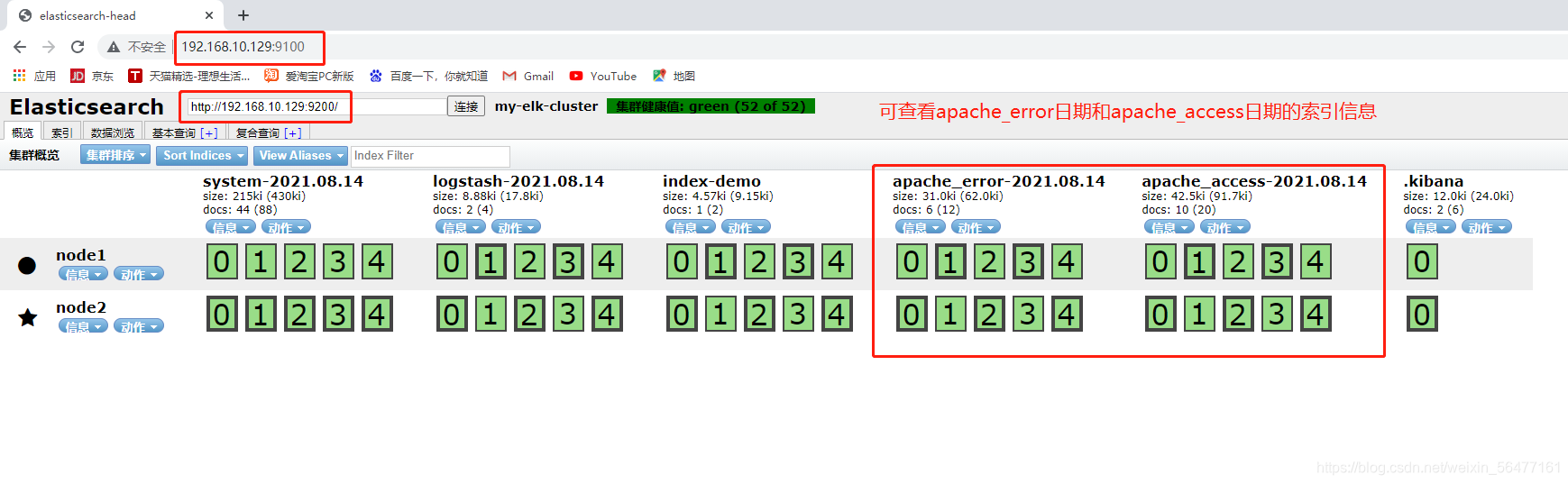Click the node1 circle icon

click(x=27, y=265)
